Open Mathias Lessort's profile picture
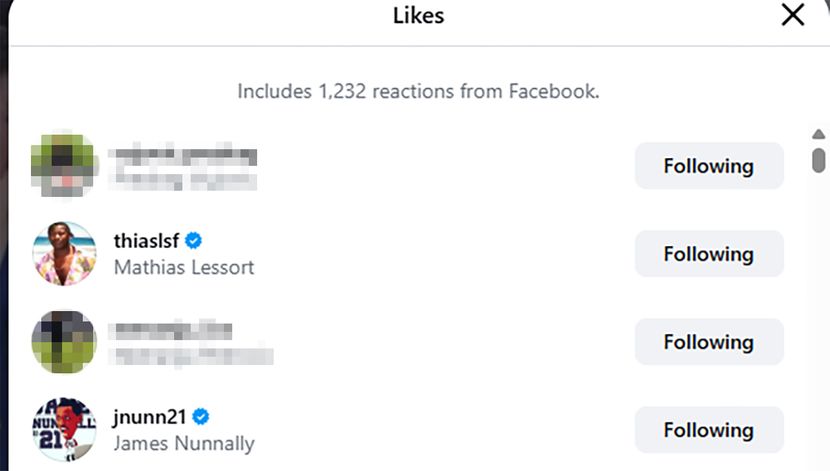The width and height of the screenshot is (830, 471). (64, 254)
